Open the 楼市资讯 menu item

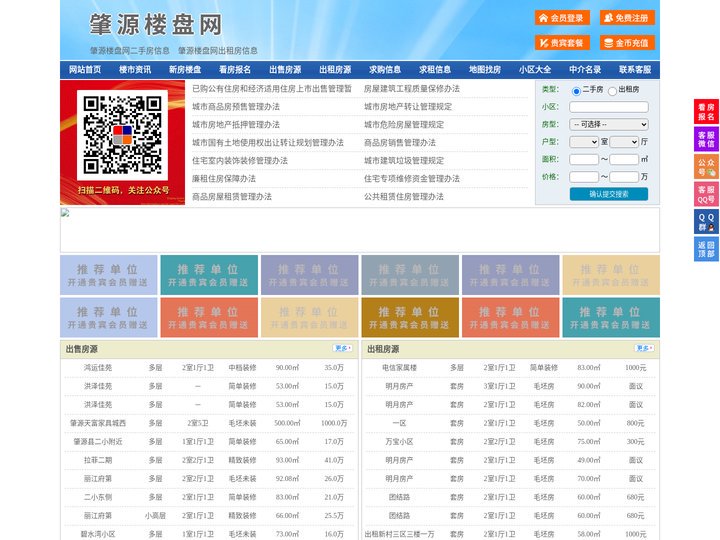pyautogui.click(x=135, y=70)
